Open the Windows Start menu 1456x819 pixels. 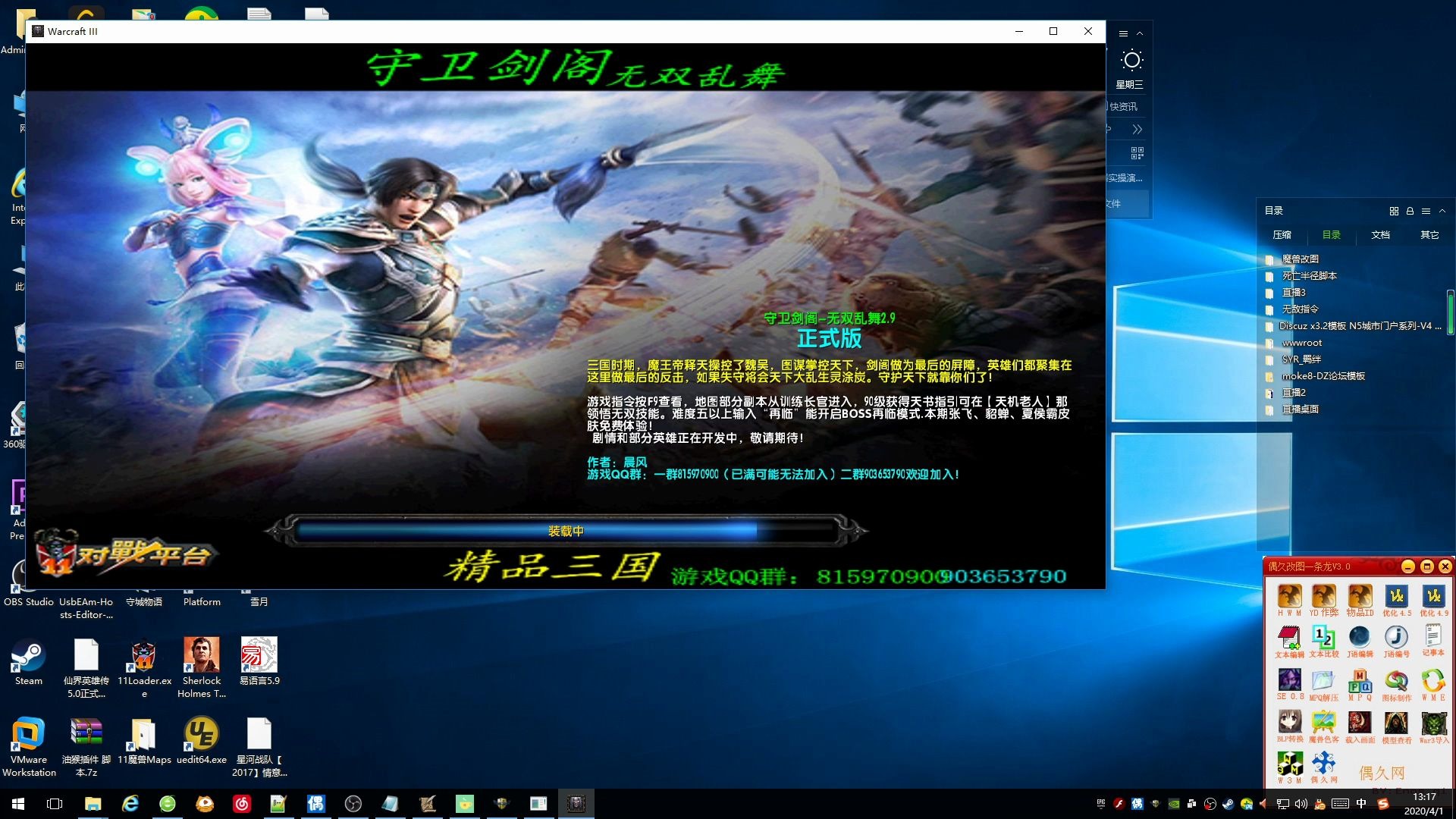click(18, 804)
